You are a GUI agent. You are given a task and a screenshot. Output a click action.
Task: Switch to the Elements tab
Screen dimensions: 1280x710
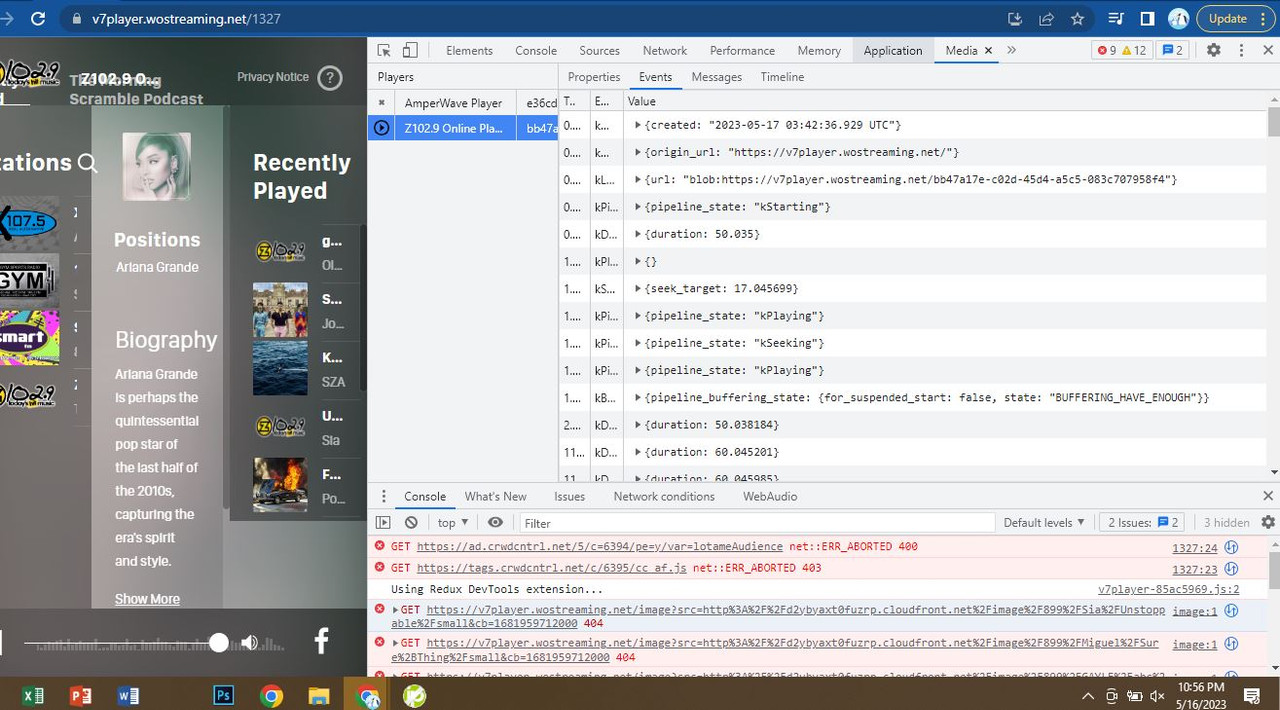469,50
